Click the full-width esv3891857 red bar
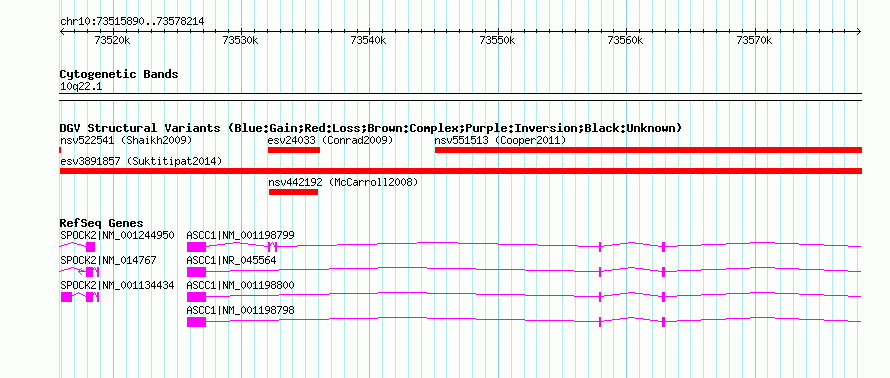This screenshot has width=890, height=378. (461, 171)
